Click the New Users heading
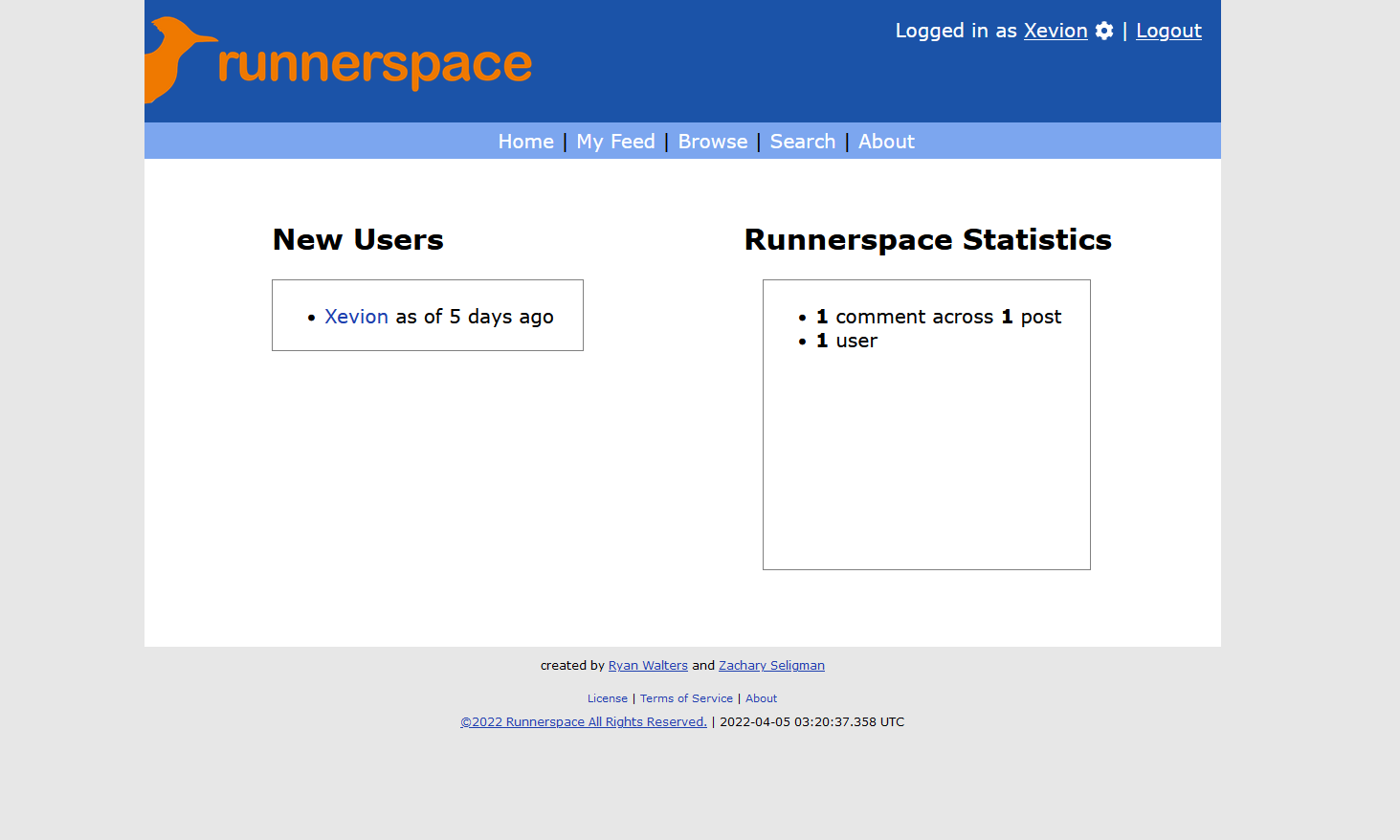Image resolution: width=1400 pixels, height=840 pixels. tap(358, 239)
